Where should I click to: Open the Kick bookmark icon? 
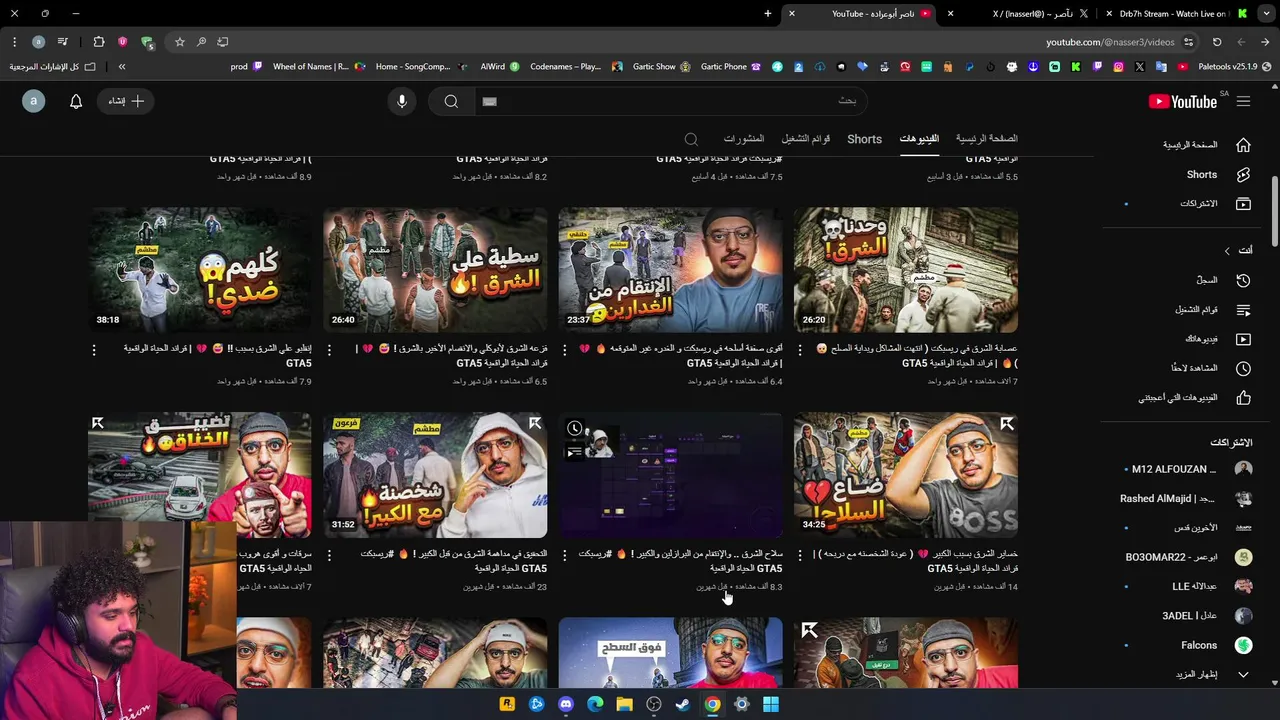(1075, 67)
